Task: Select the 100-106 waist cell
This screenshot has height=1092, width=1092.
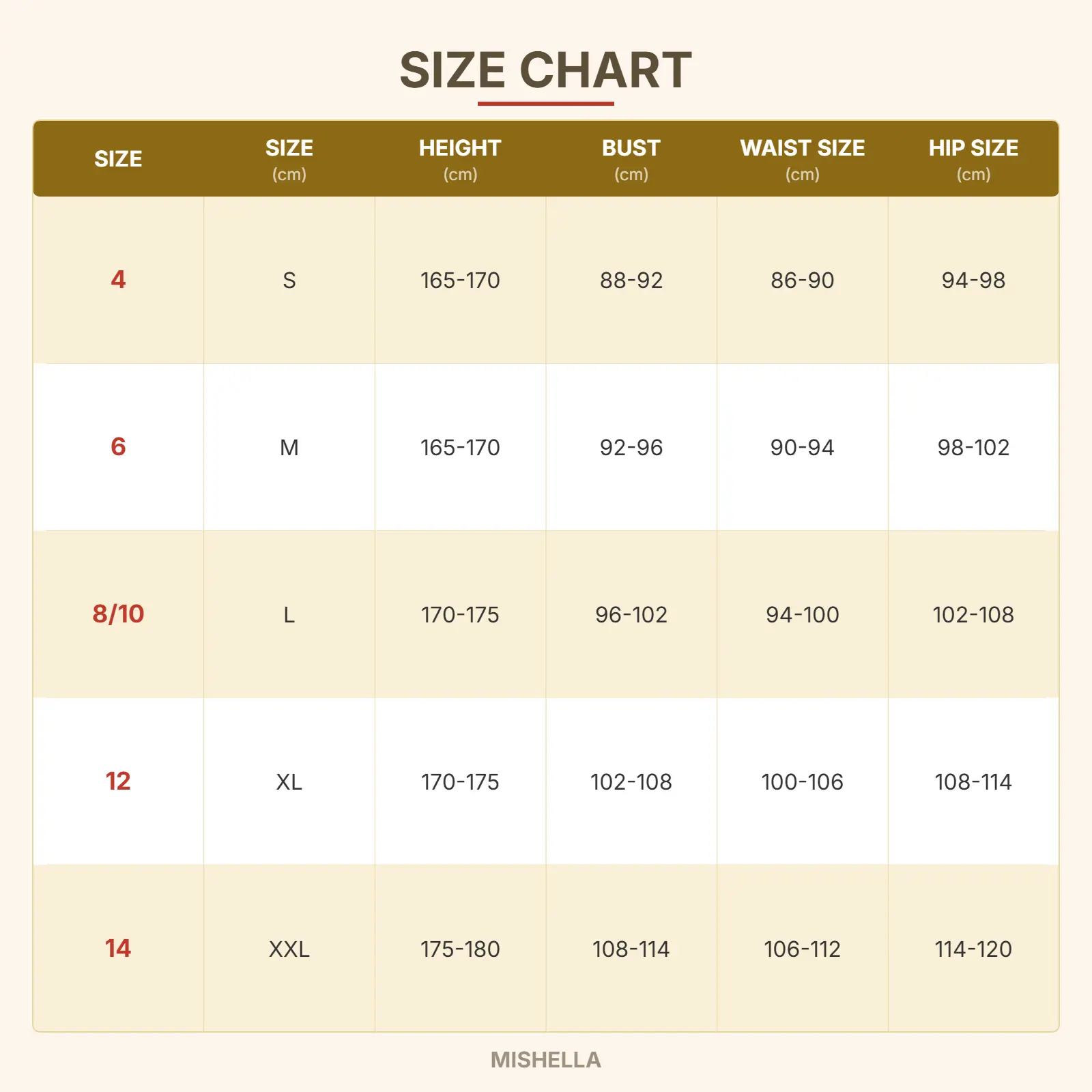Action: click(x=802, y=781)
